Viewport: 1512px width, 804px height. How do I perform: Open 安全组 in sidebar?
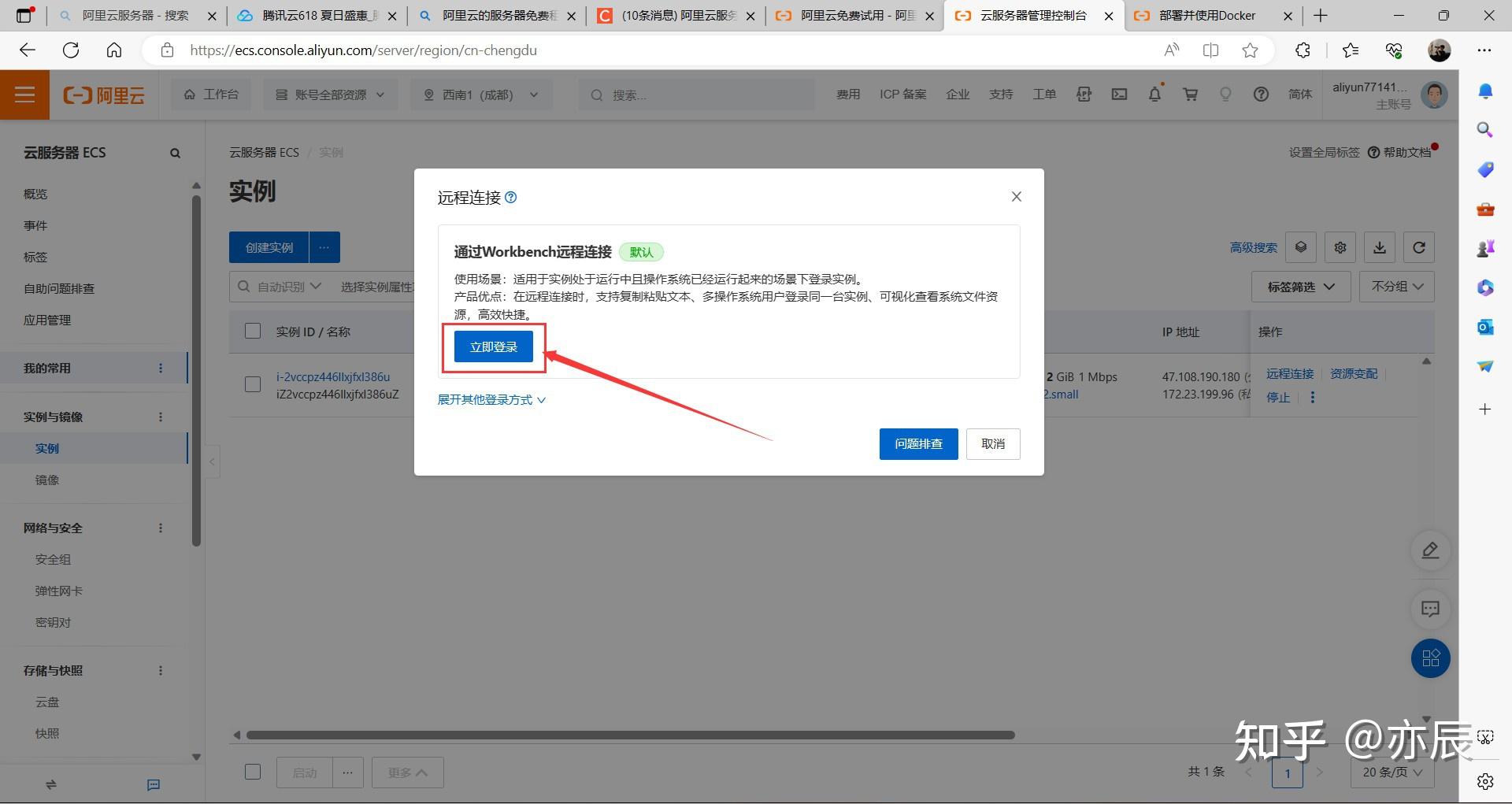pos(53,560)
